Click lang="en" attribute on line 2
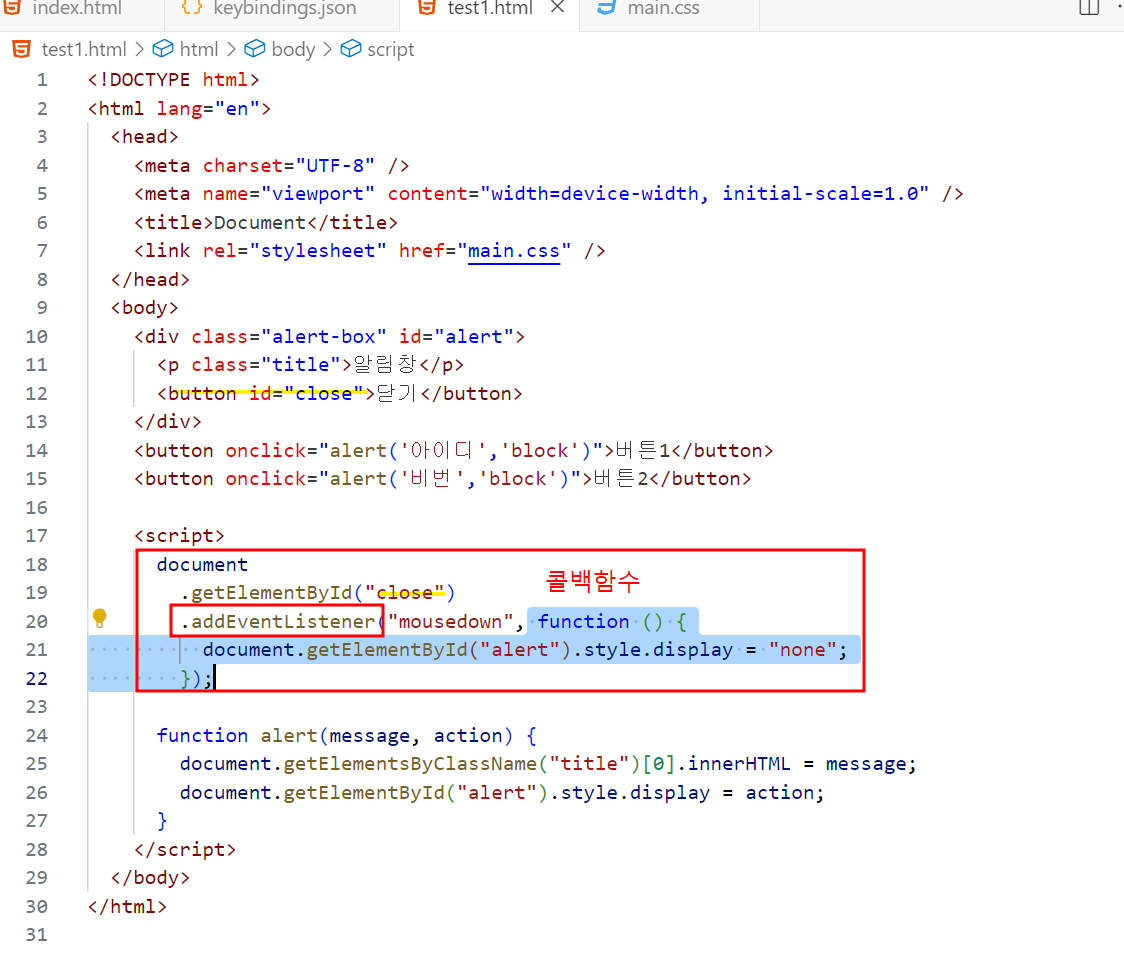1124x953 pixels. pos(208,109)
